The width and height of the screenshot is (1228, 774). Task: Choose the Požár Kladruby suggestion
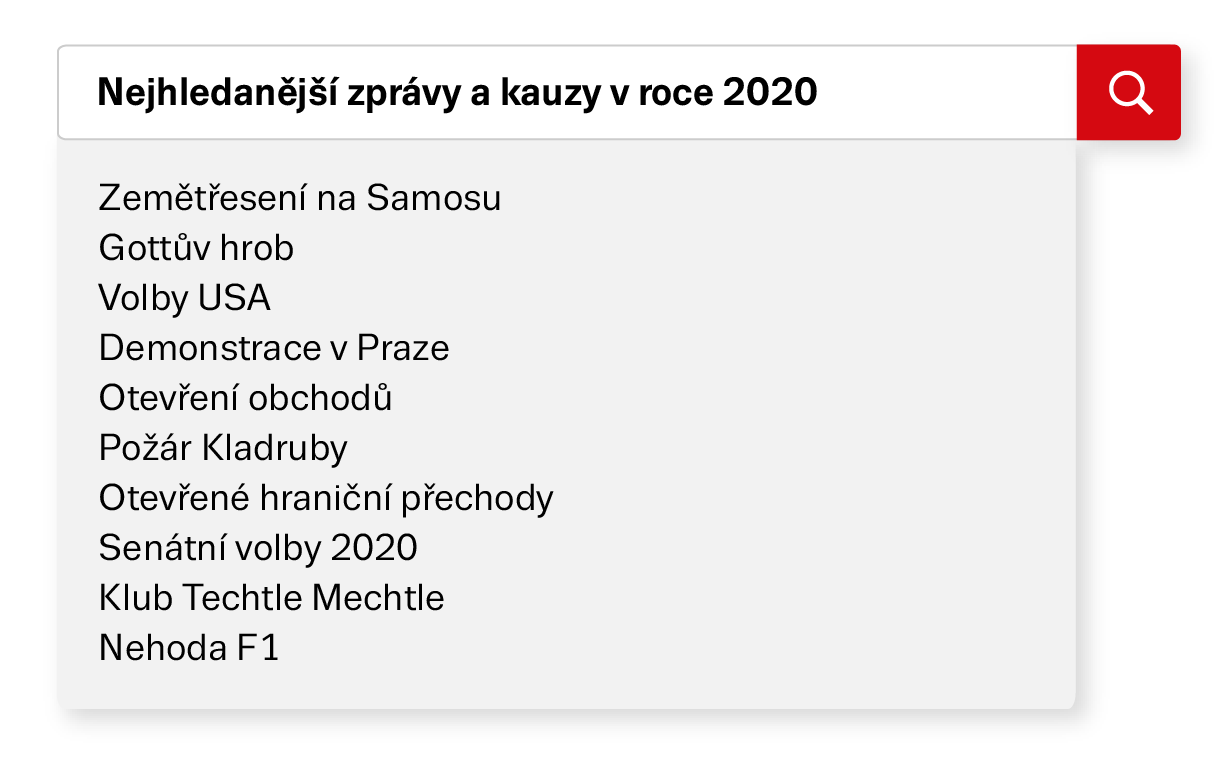[x=223, y=448]
